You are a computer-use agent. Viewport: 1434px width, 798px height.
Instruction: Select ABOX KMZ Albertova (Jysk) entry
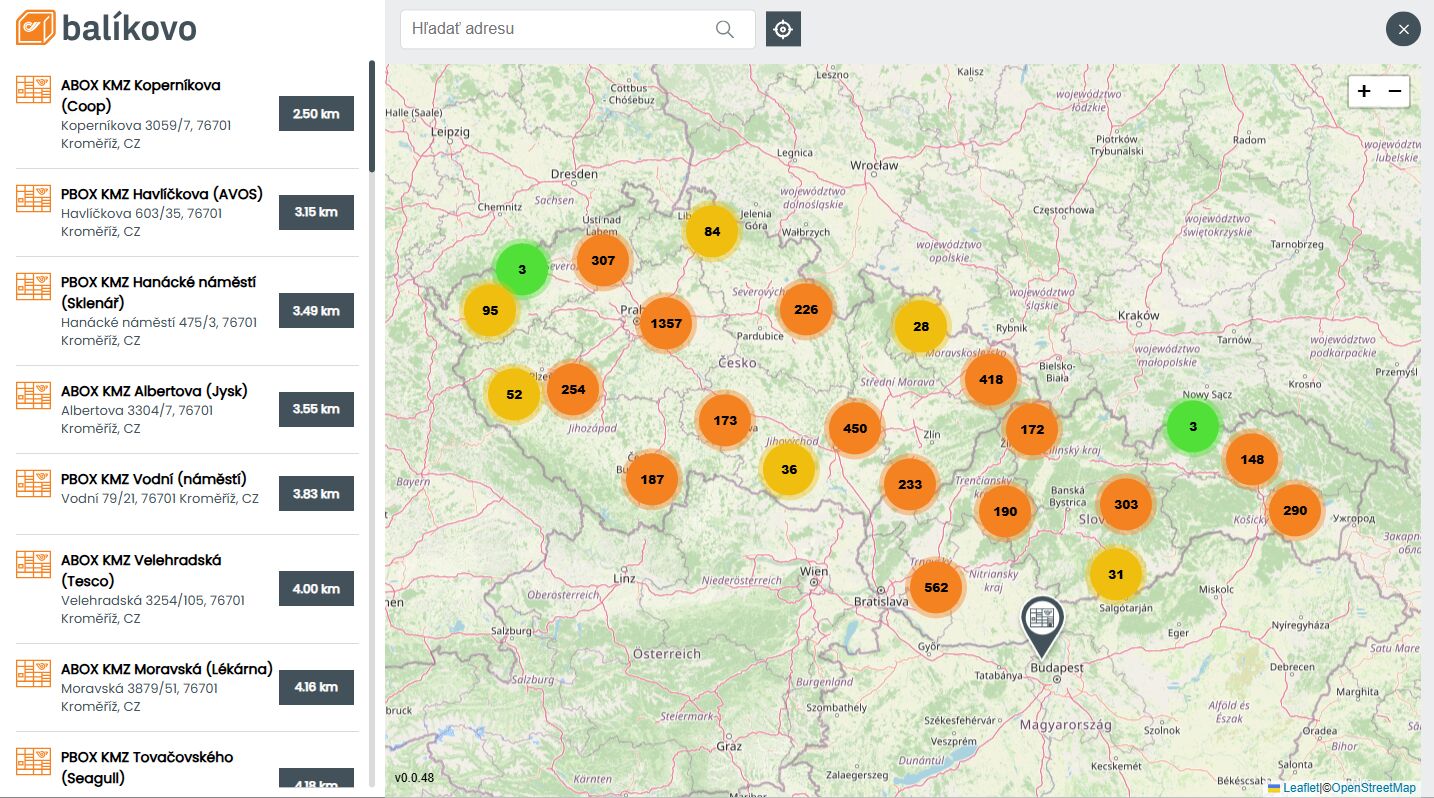point(154,391)
